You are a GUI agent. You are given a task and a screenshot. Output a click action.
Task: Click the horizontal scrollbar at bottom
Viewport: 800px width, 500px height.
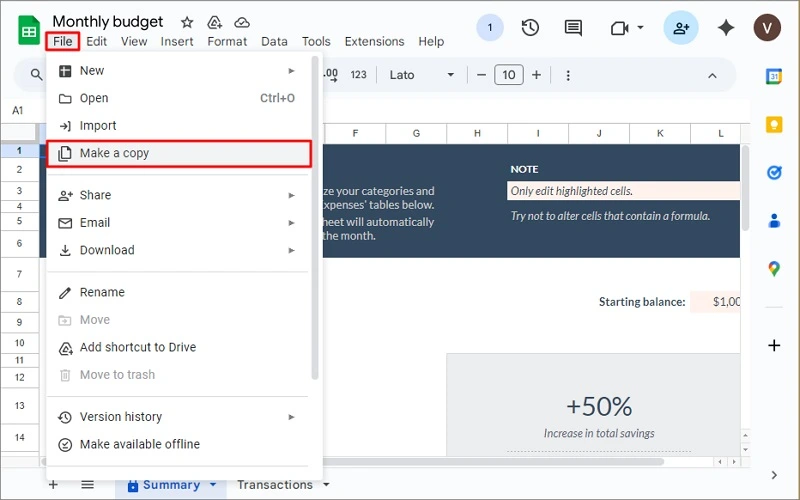point(352,462)
